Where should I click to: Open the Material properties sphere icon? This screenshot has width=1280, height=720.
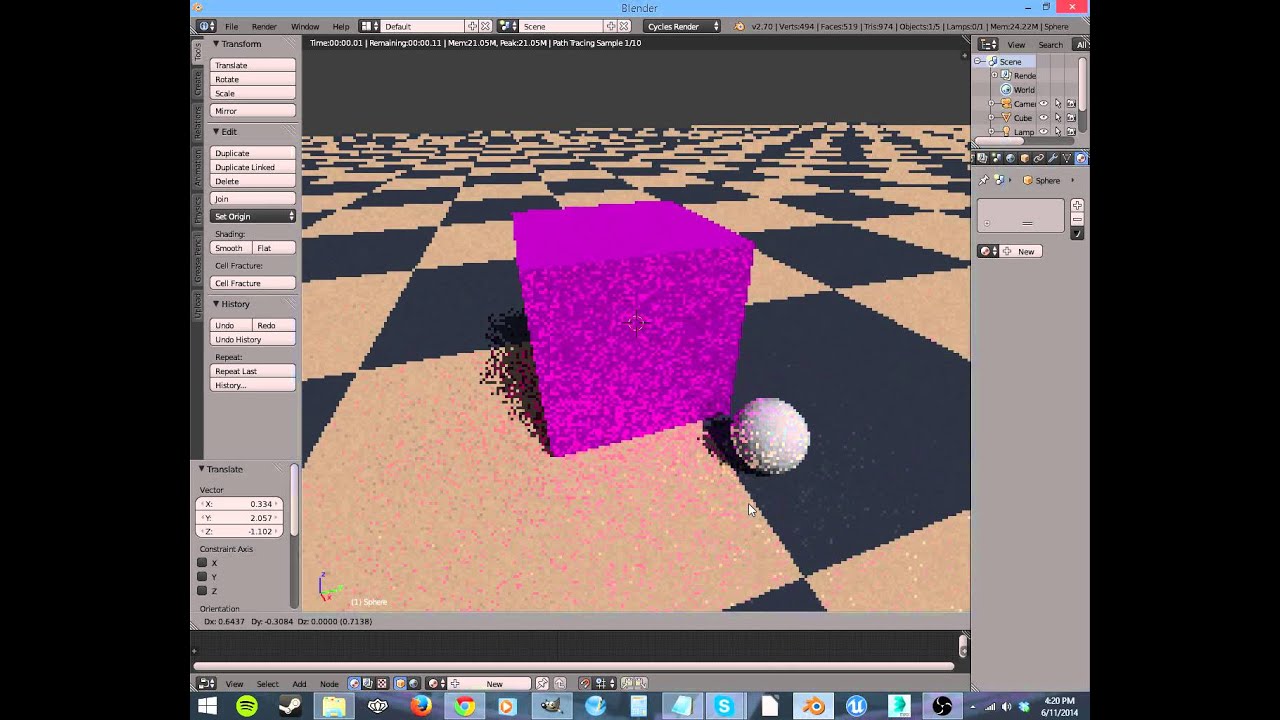tap(1081, 158)
